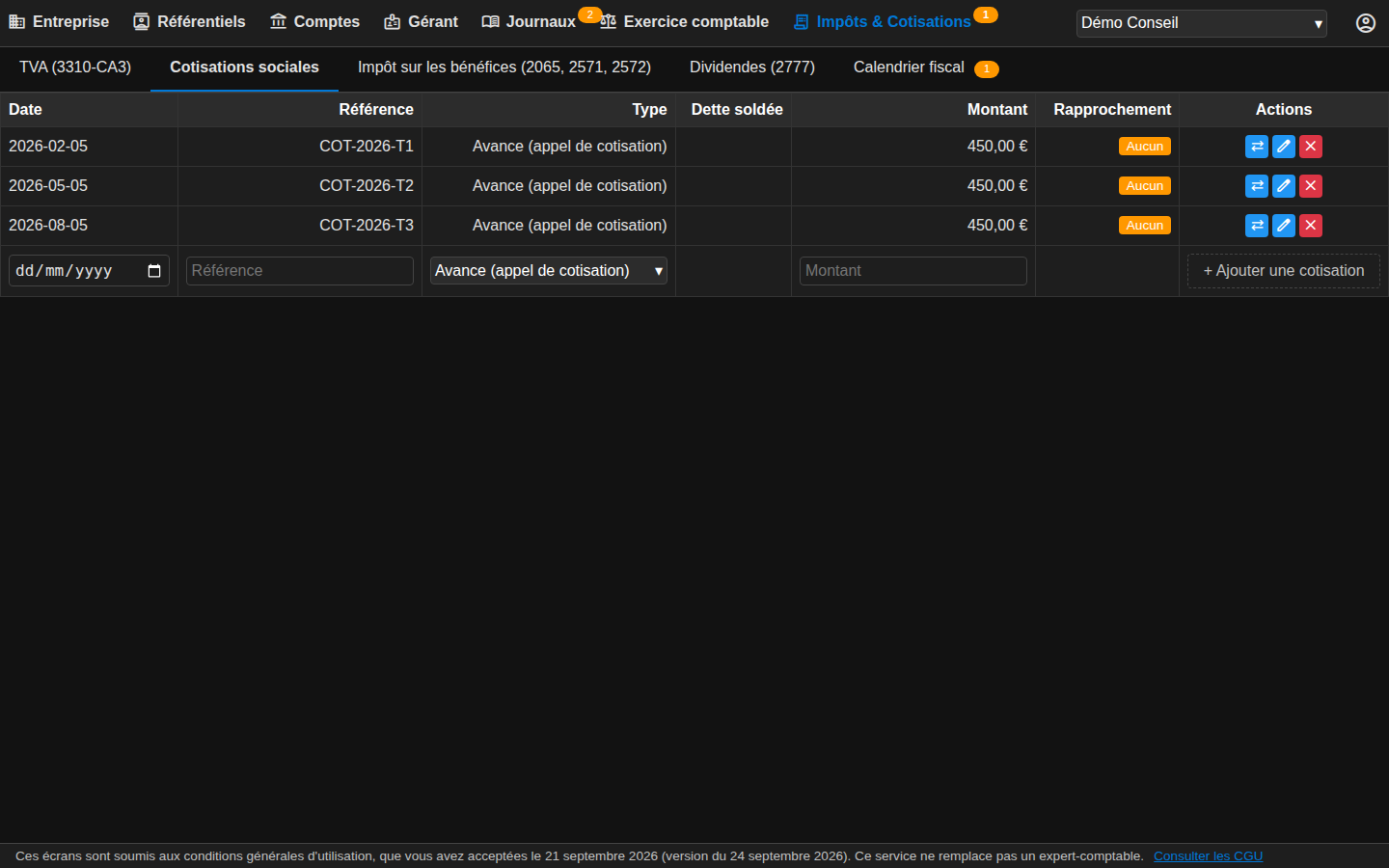
Task: Delete the COT-2026-T1 cotisation
Action: tap(1311, 147)
